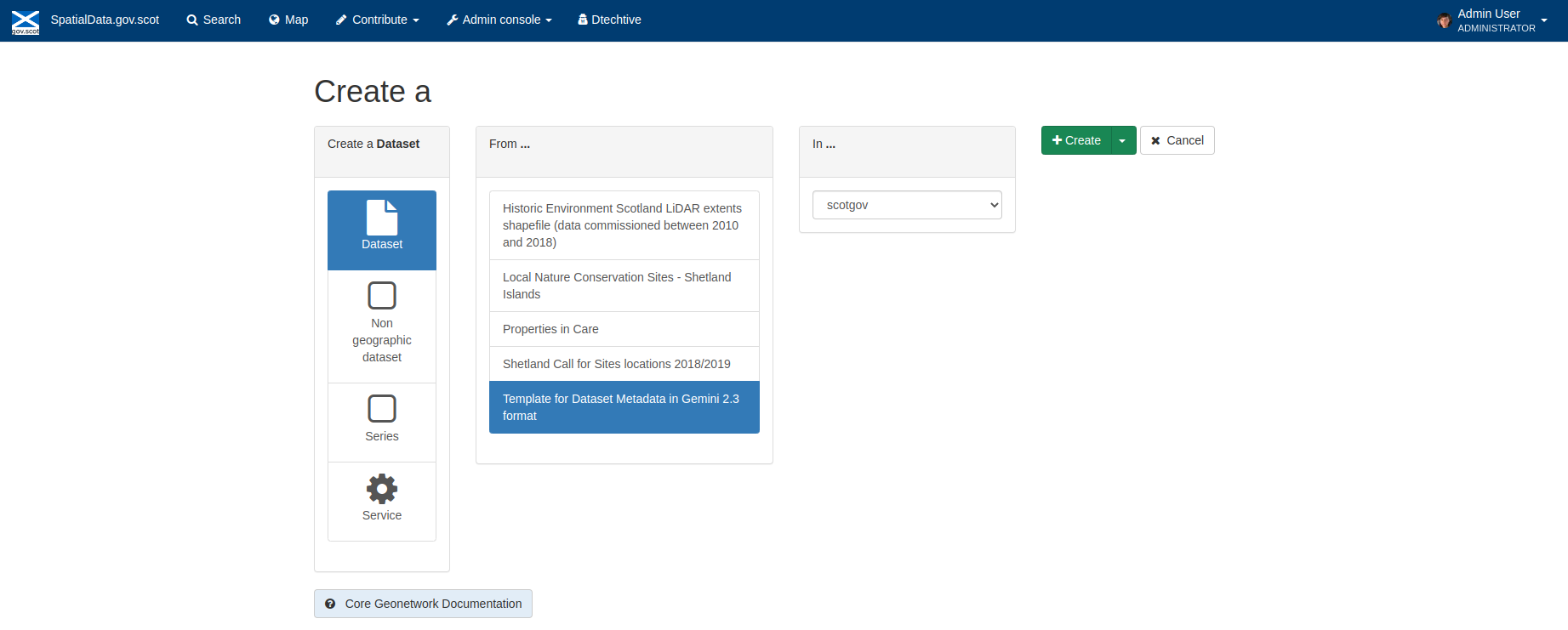Choose Local Nature Conservation Sites - Shetland Islands
Image resolution: width=1568 pixels, height=630 pixels.
pos(624,286)
